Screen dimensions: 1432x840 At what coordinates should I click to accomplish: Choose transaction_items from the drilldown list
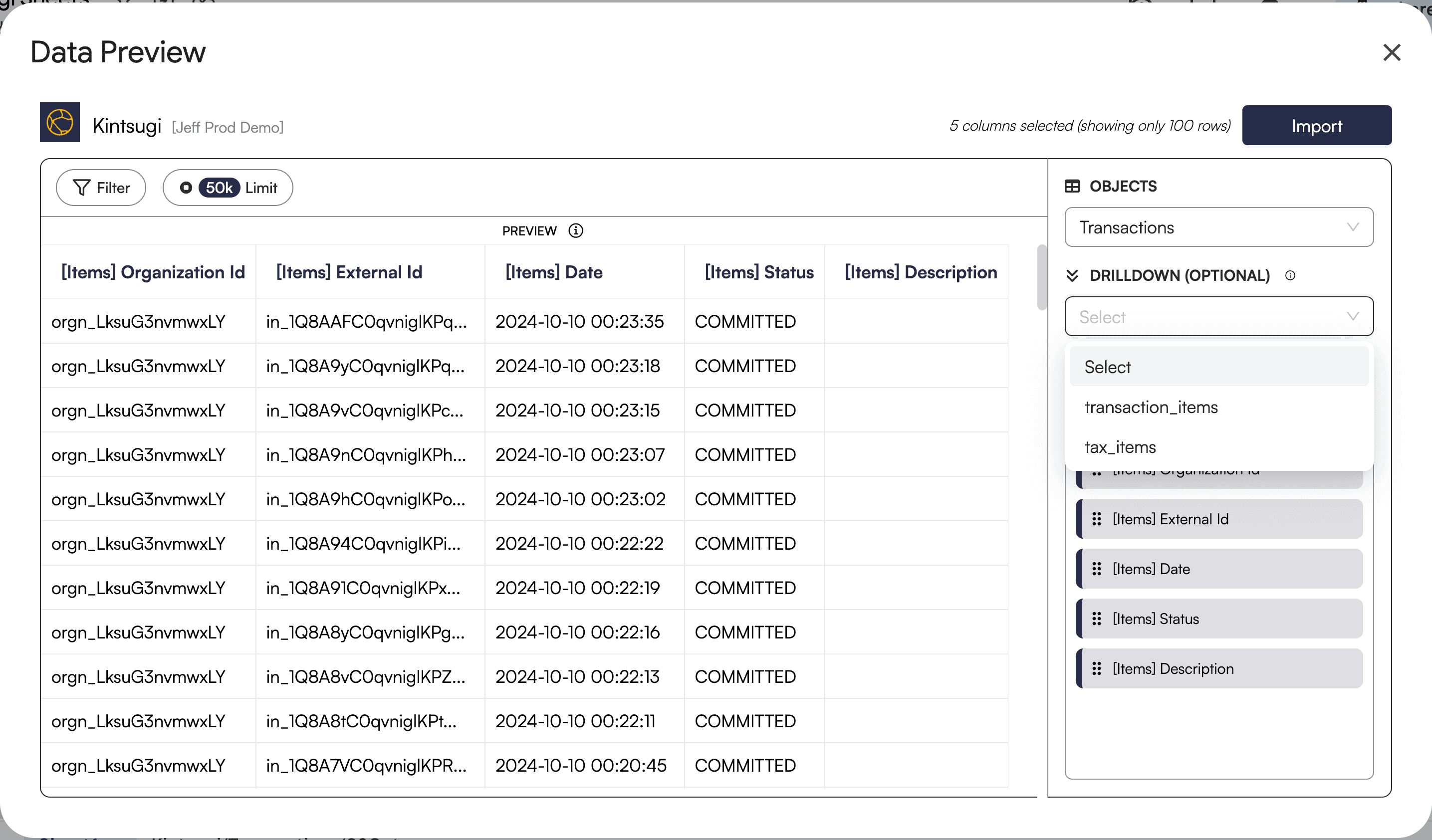pos(1151,407)
